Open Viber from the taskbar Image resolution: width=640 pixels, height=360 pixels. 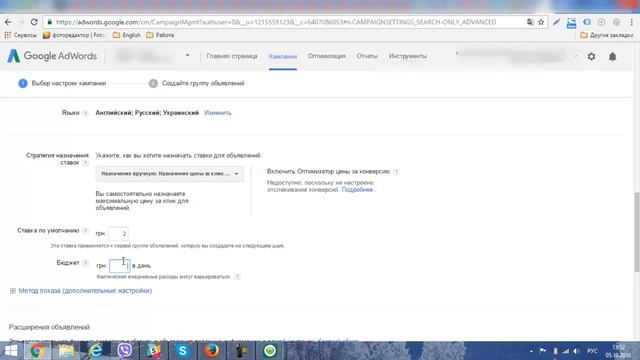pyautogui.click(x=124, y=351)
